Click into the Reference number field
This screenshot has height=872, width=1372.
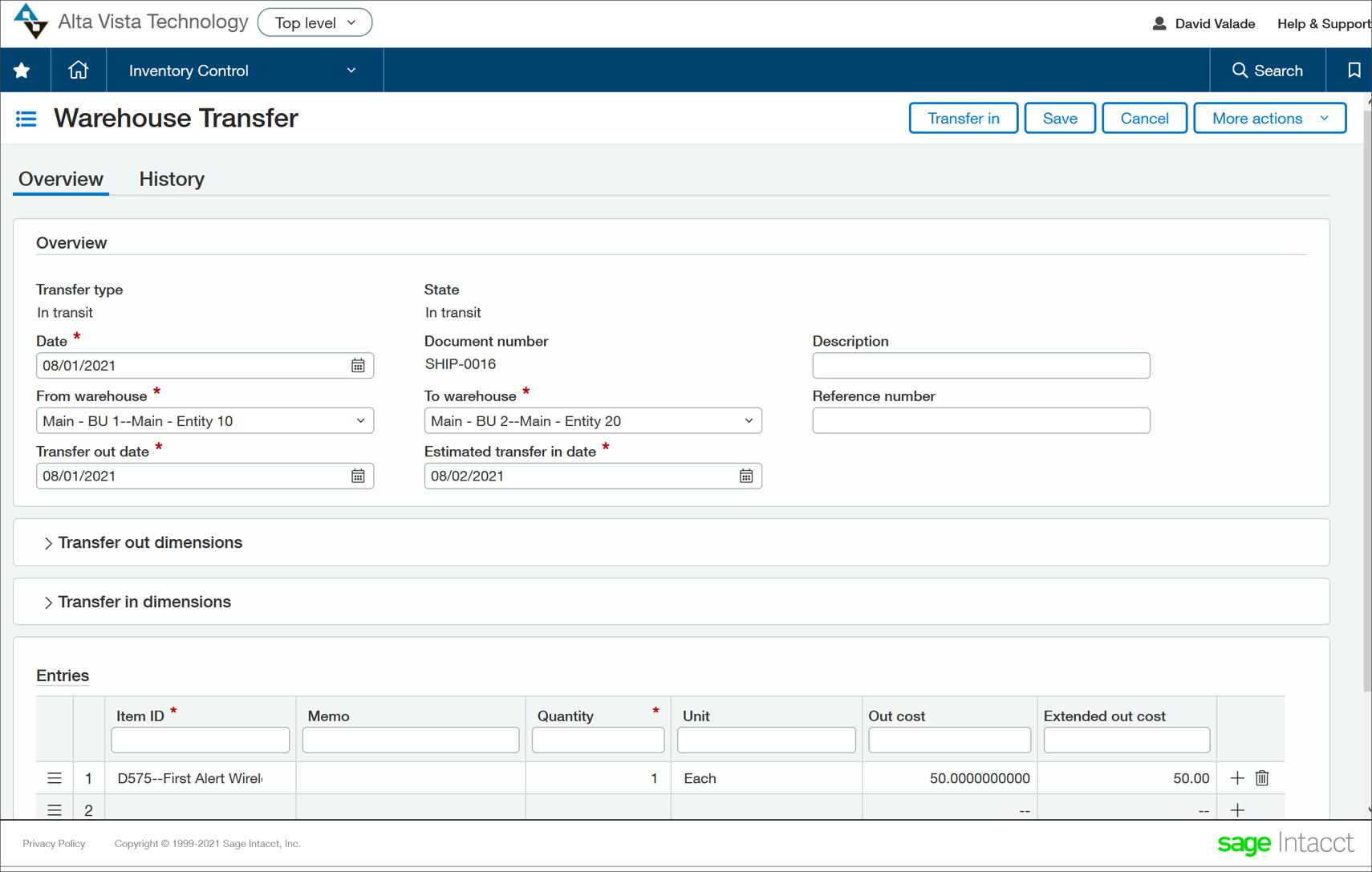coord(981,421)
